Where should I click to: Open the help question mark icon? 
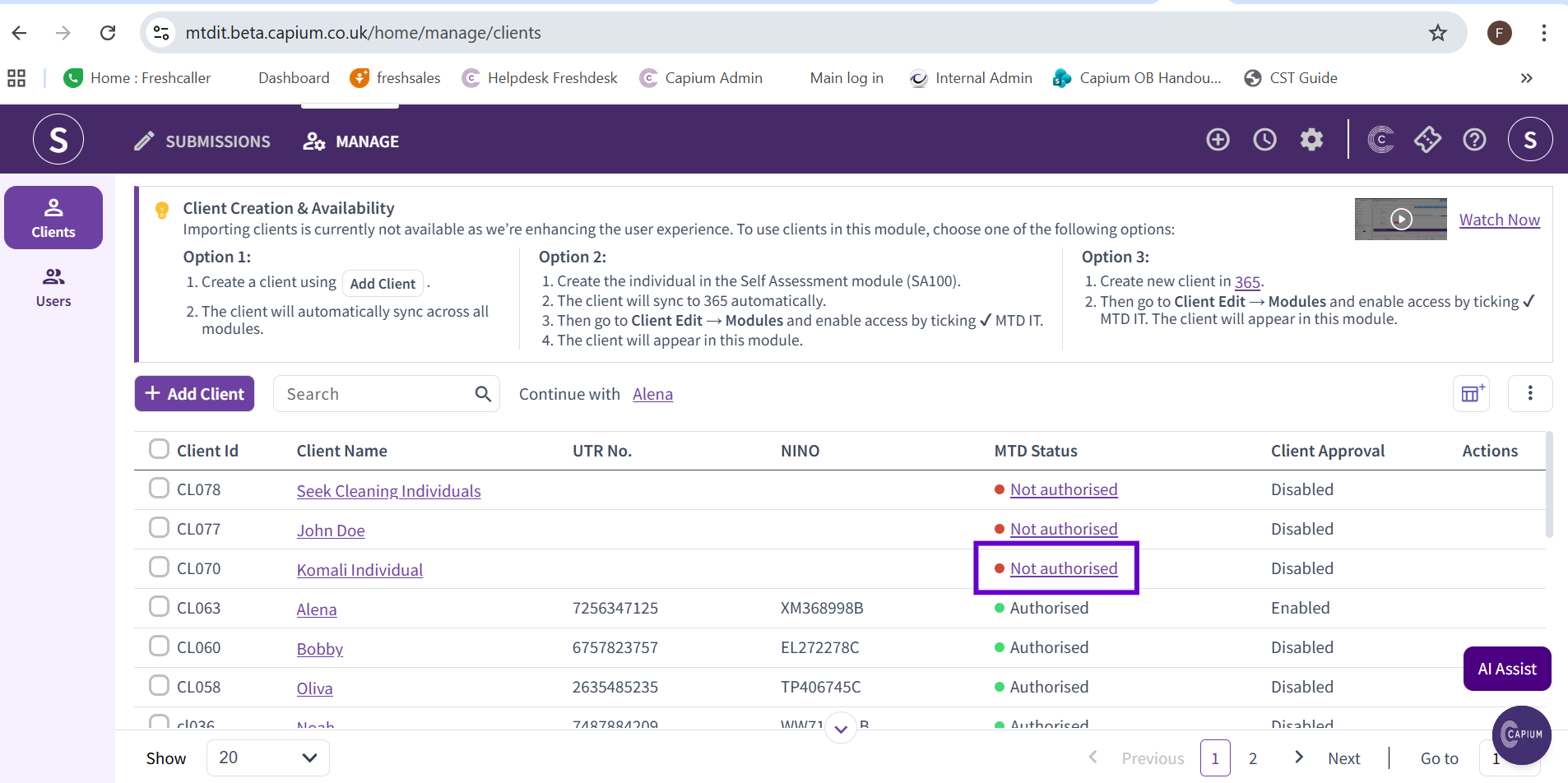1474,140
